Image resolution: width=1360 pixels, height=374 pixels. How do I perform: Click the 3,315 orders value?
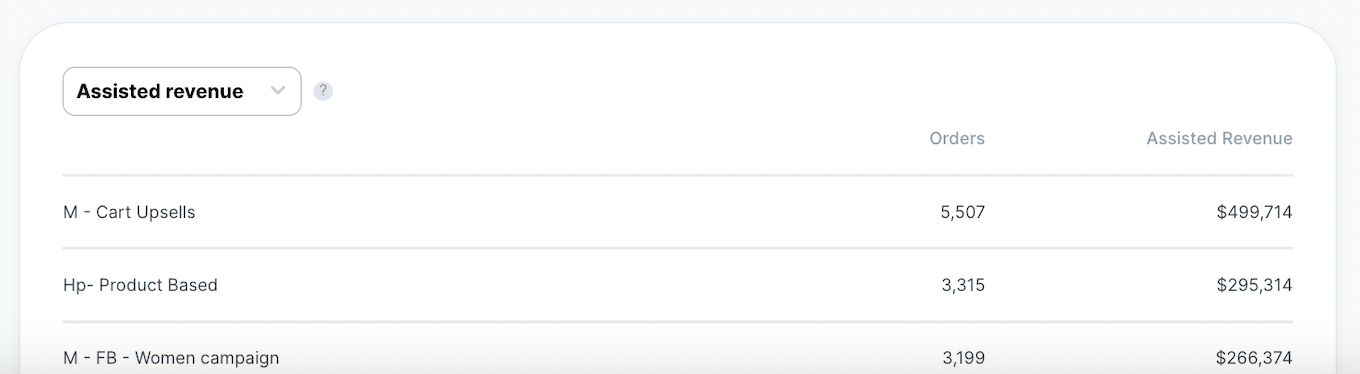963,285
